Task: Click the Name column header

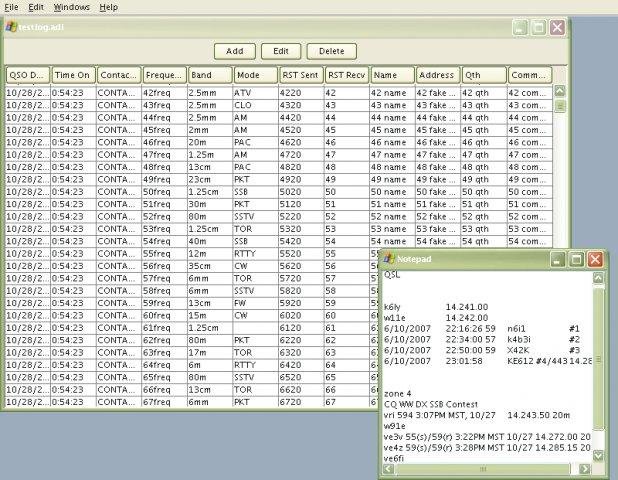Action: pyautogui.click(x=393, y=75)
